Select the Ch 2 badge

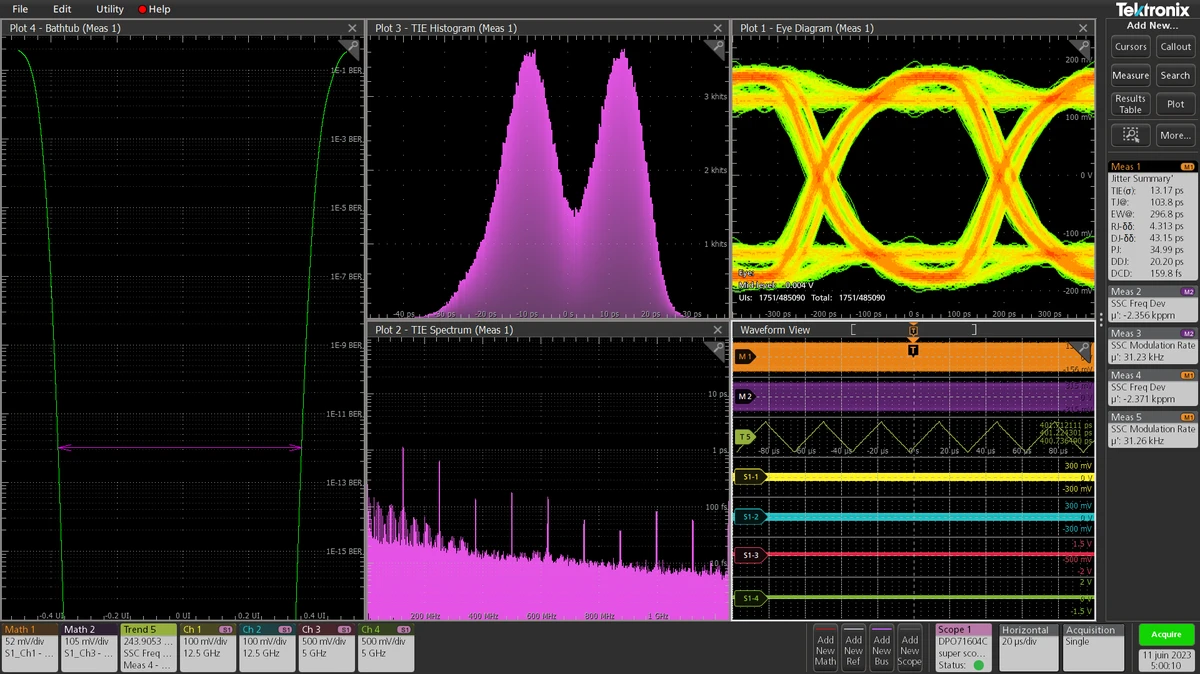tap(266, 646)
